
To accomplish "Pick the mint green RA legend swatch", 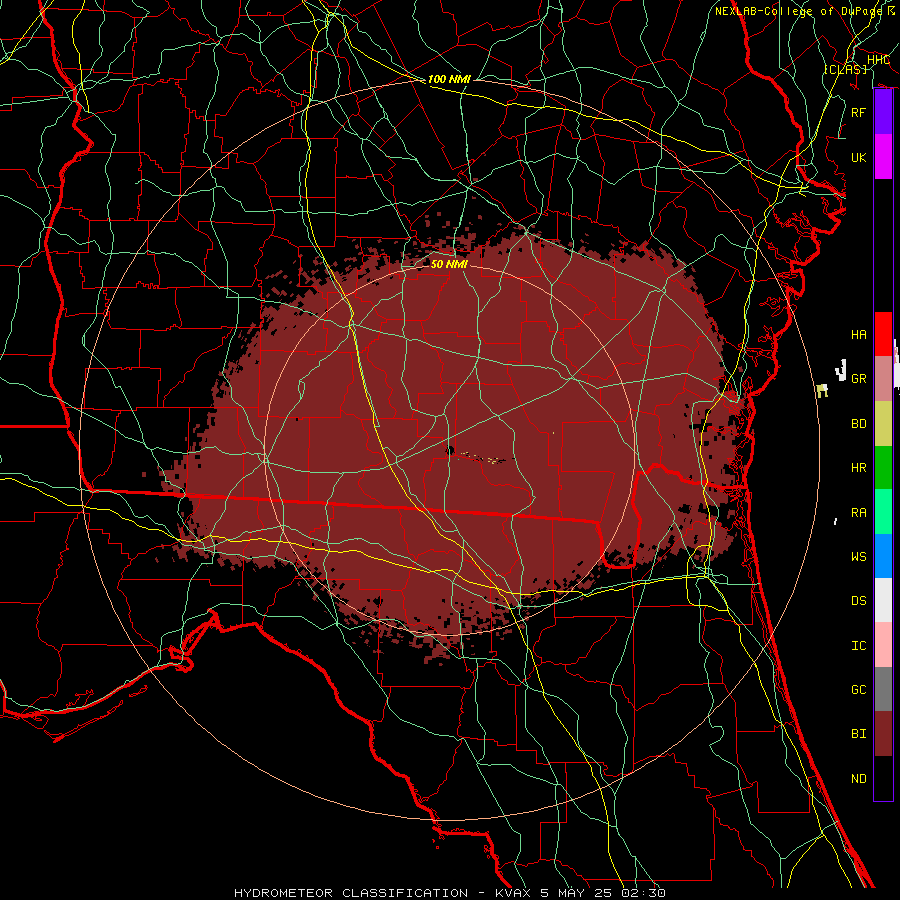I will [x=883, y=512].
